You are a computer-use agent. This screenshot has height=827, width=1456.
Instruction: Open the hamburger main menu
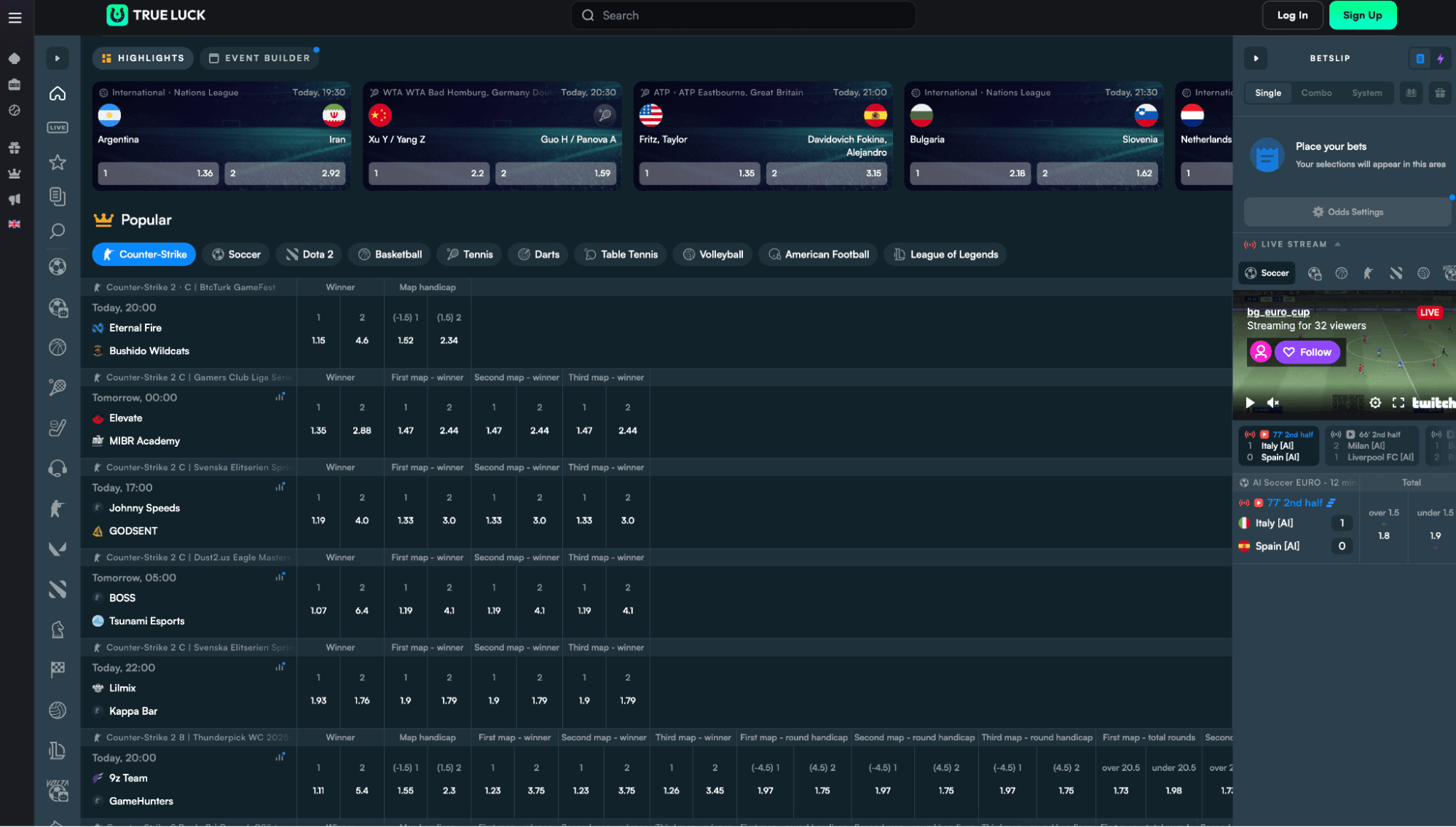click(x=15, y=17)
